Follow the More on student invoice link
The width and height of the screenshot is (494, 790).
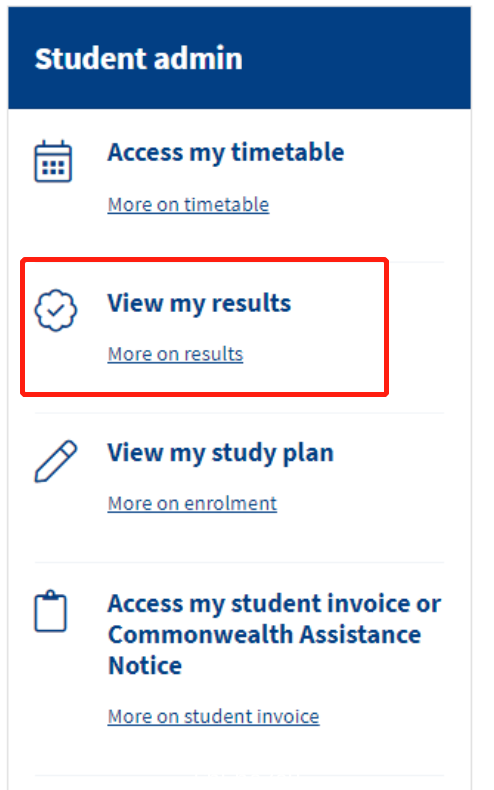coord(213,716)
